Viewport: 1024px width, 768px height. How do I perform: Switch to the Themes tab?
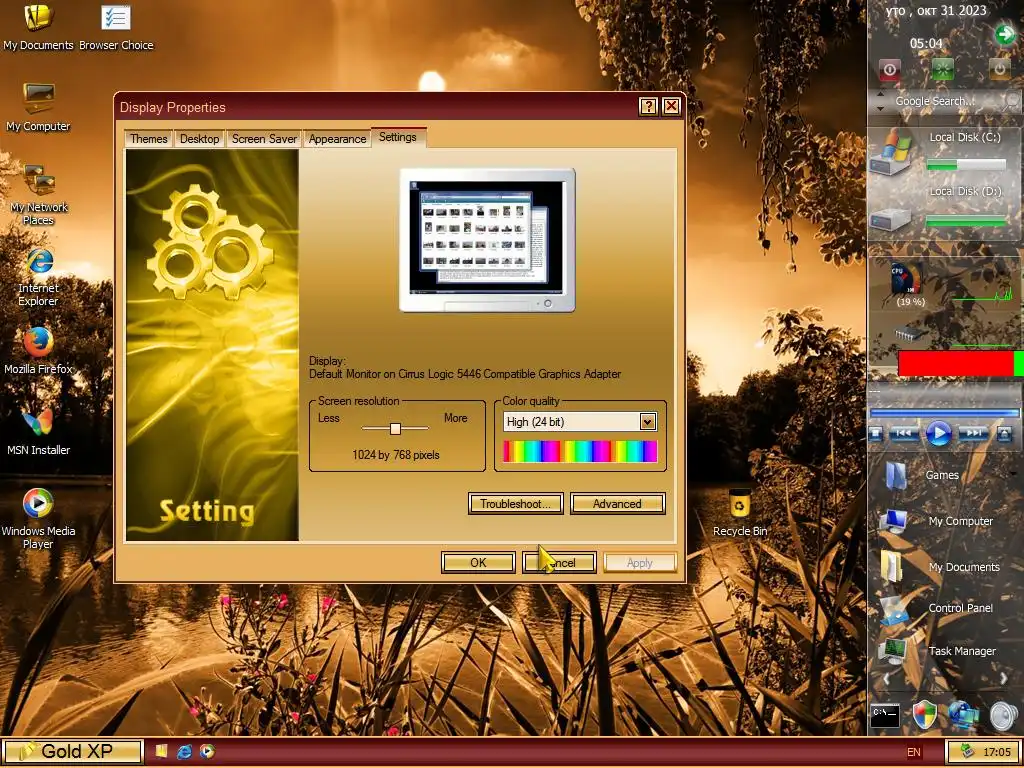click(149, 138)
